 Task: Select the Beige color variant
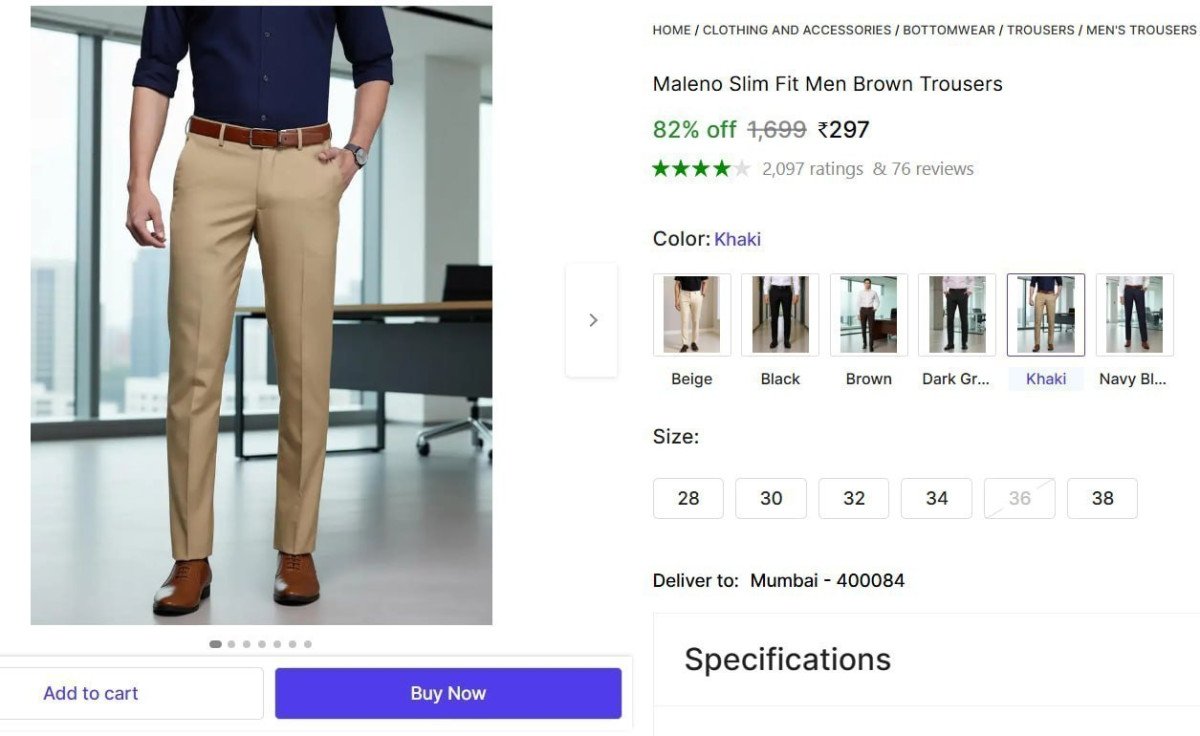point(690,313)
